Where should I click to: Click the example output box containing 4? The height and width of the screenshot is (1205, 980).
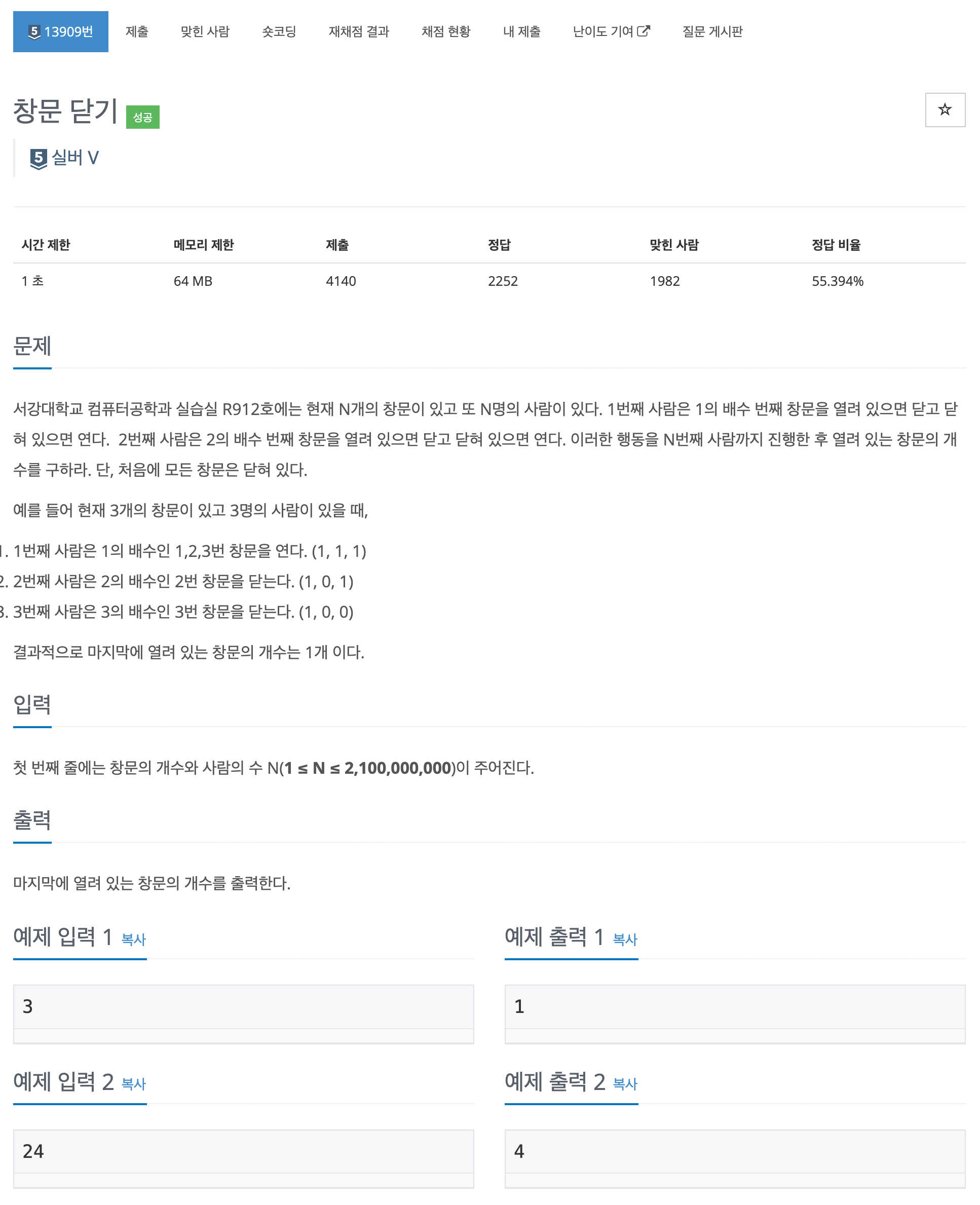point(735,1158)
